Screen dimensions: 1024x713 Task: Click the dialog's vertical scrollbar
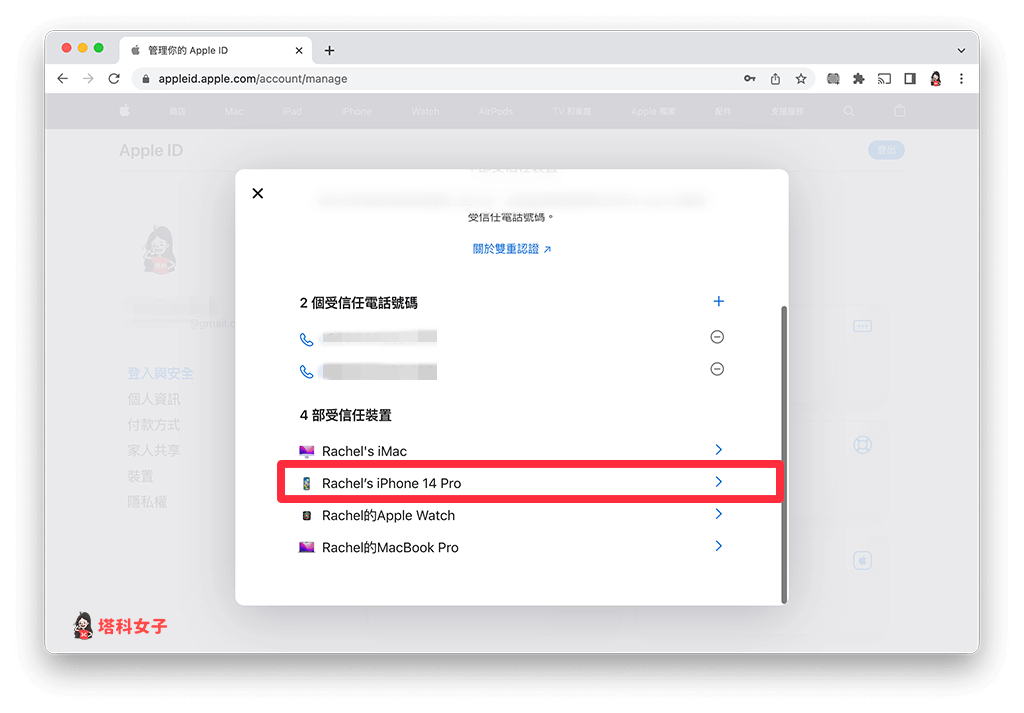click(784, 450)
